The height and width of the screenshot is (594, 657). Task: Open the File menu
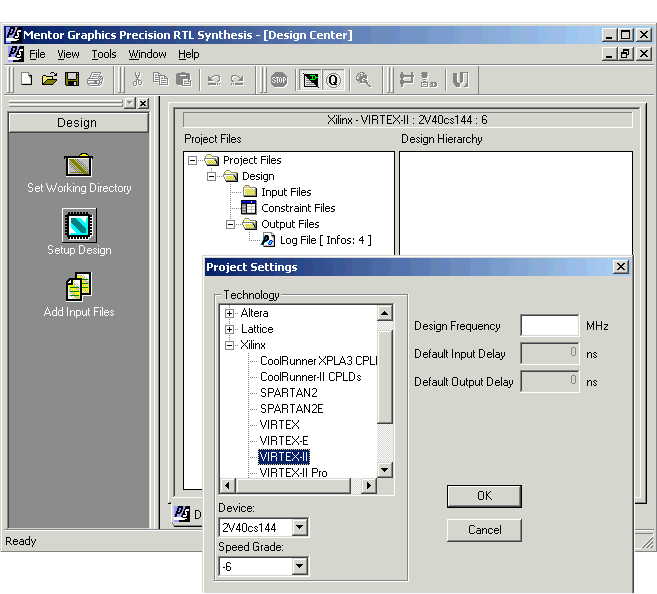pos(37,54)
